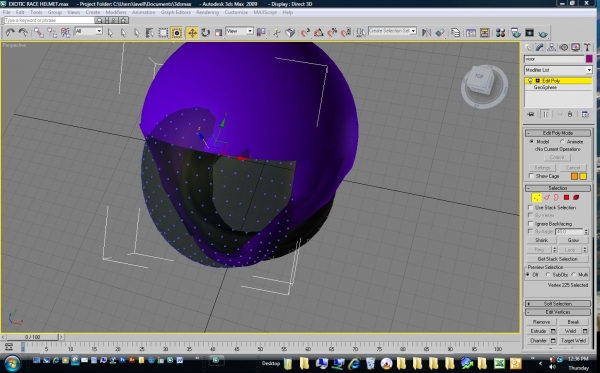Open Rendered Frame Window icon
Viewport: 600px width, 373px height.
(529, 33)
